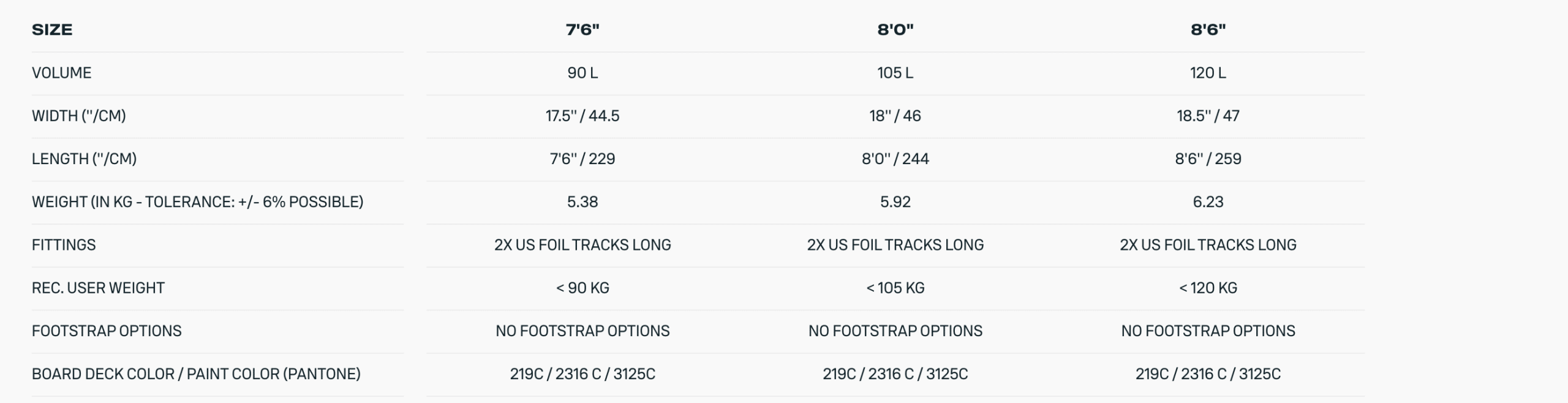1568x403 pixels.
Task: Click the 8'0" size column header
Action: (895, 29)
